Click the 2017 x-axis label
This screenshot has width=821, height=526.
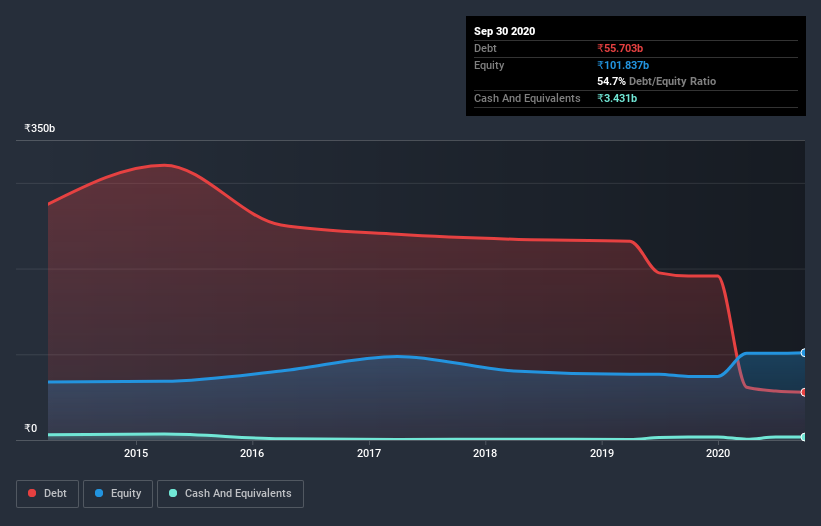[369, 453]
